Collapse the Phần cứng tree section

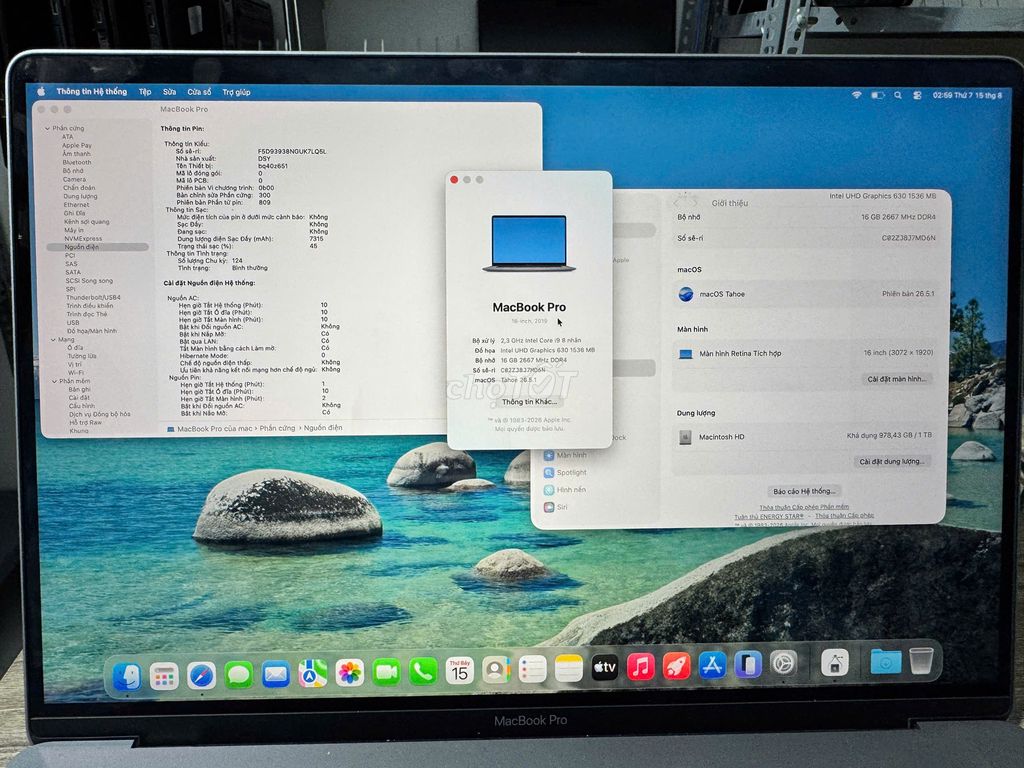click(x=47, y=129)
